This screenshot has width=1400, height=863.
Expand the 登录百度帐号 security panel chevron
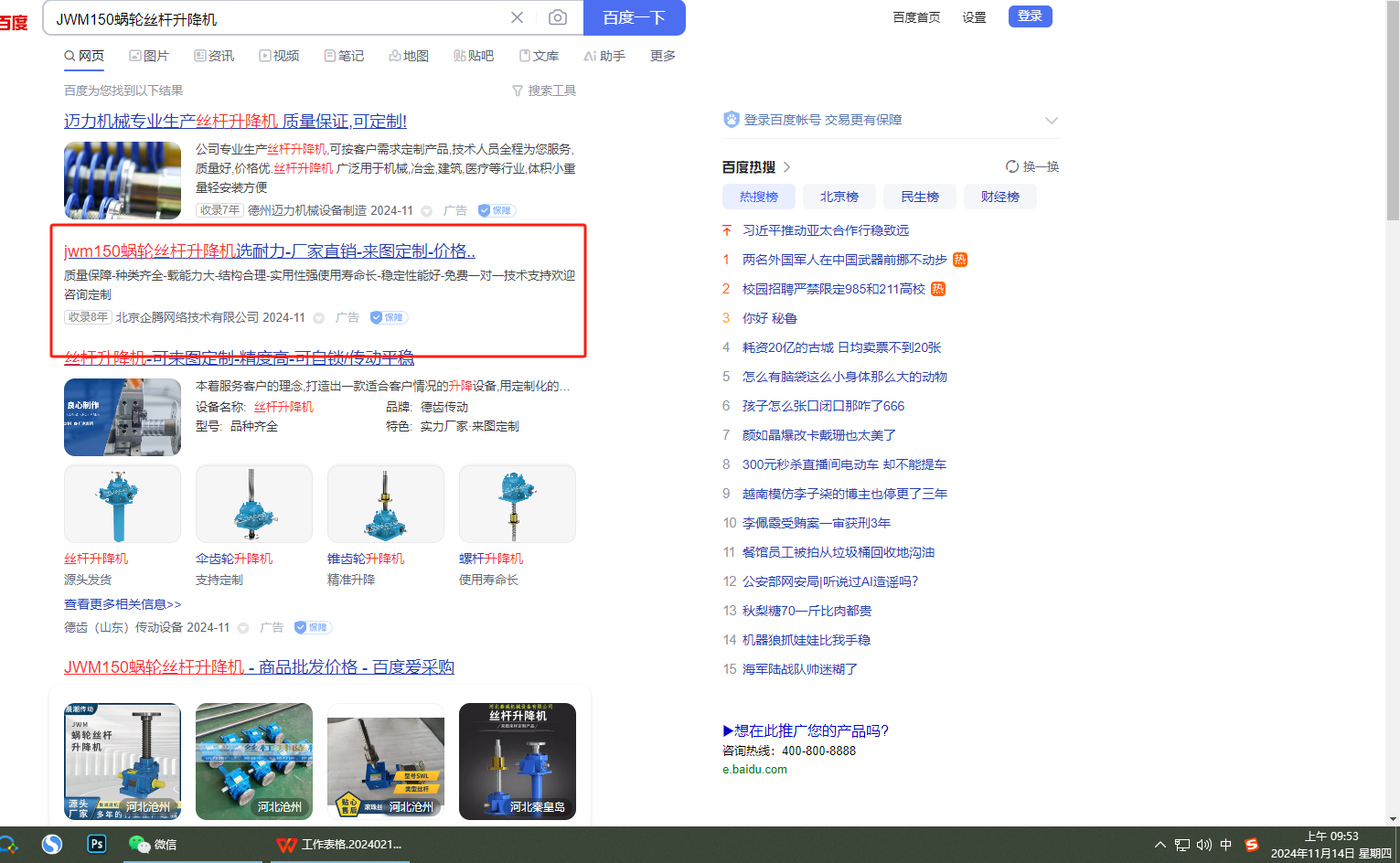1051,120
